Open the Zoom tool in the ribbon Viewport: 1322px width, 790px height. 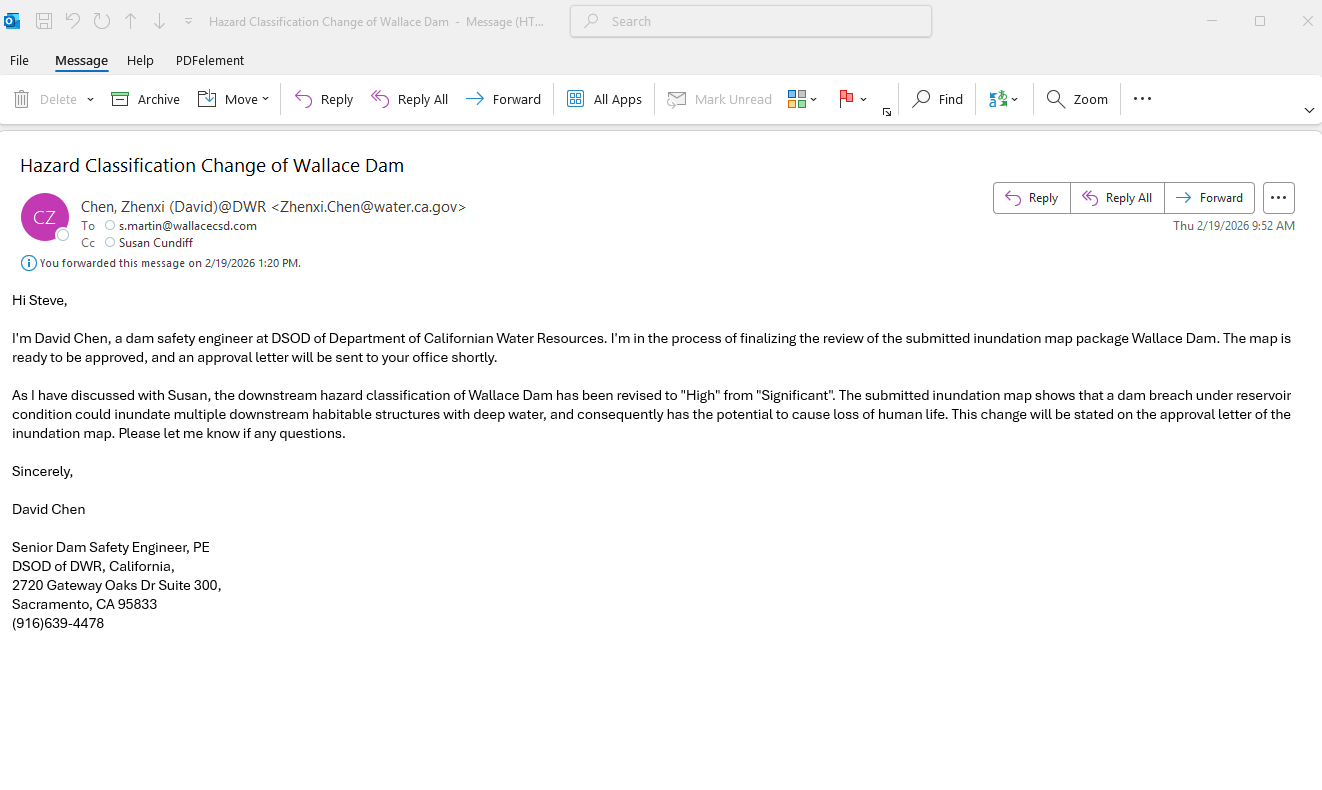1077,99
